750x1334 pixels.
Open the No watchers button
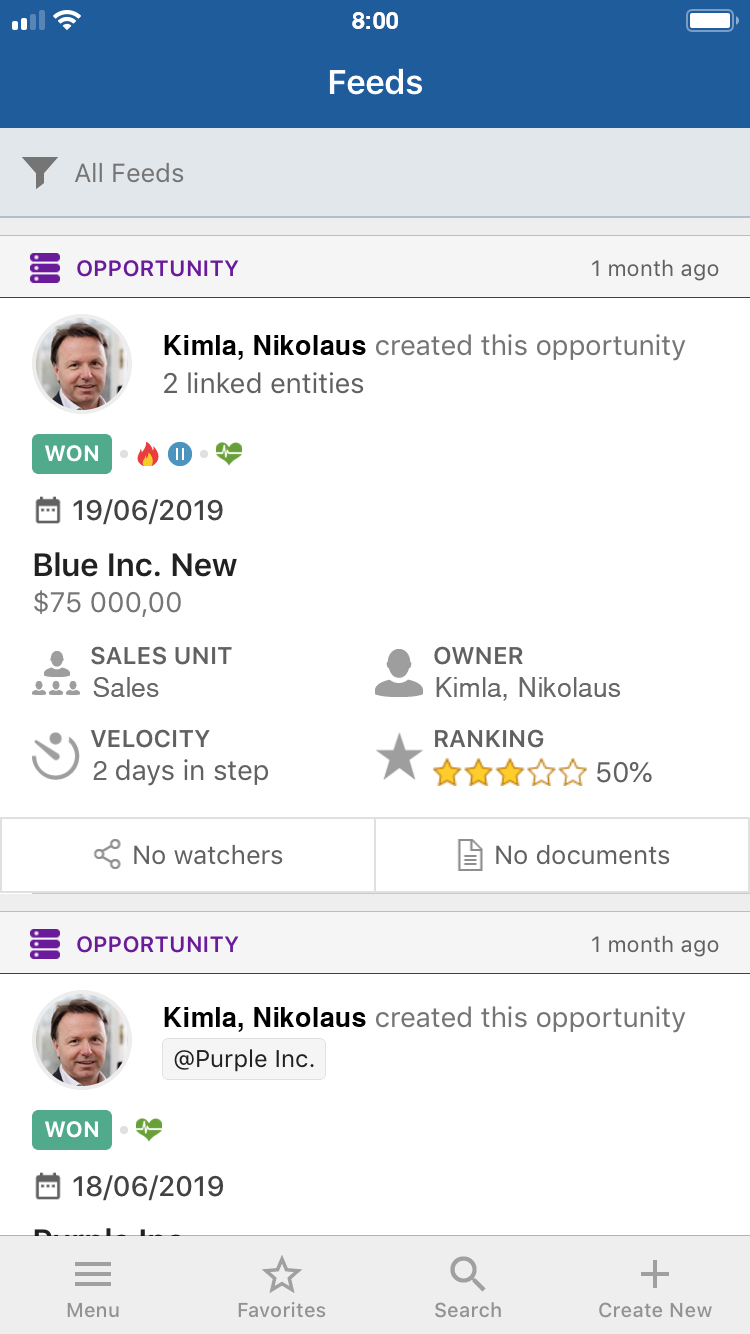[x=188, y=855]
